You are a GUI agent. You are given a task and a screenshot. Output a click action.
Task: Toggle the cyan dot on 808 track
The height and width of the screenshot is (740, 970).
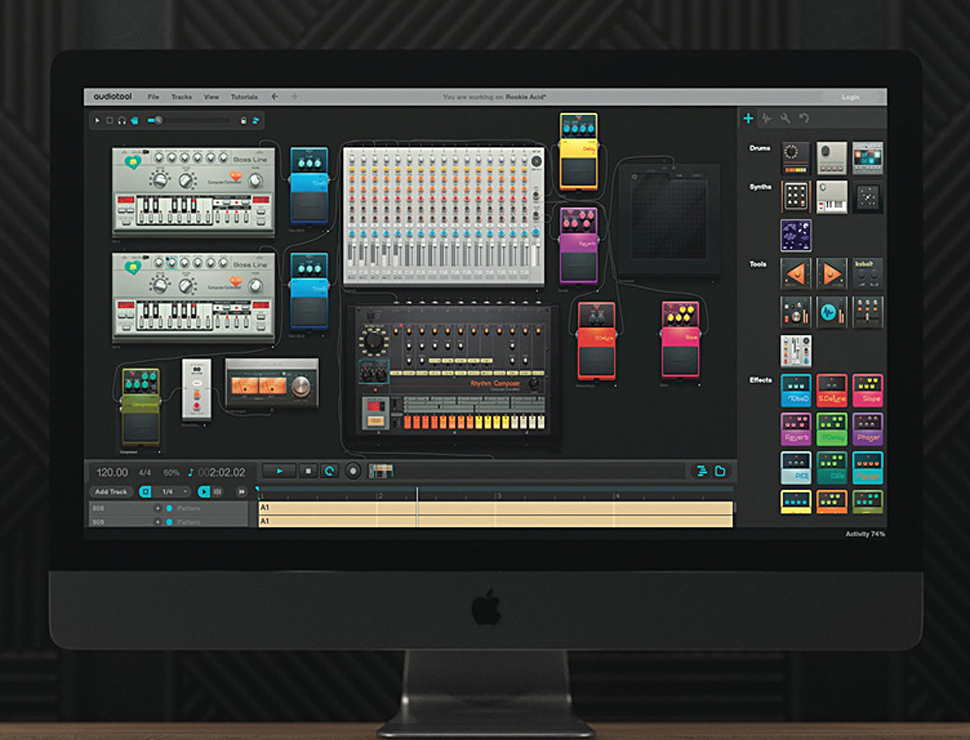click(x=170, y=509)
